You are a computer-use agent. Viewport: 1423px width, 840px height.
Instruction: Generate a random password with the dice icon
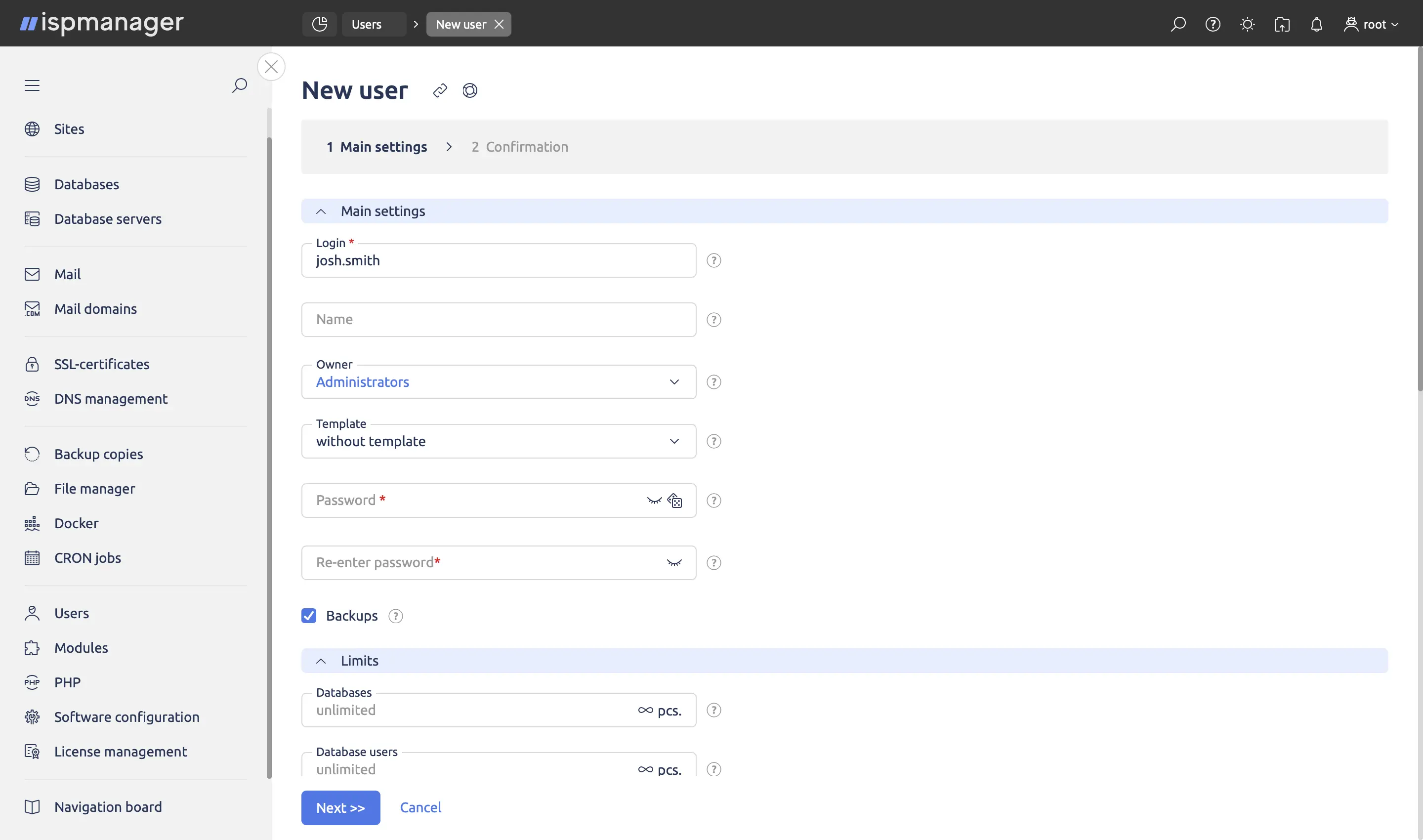674,501
